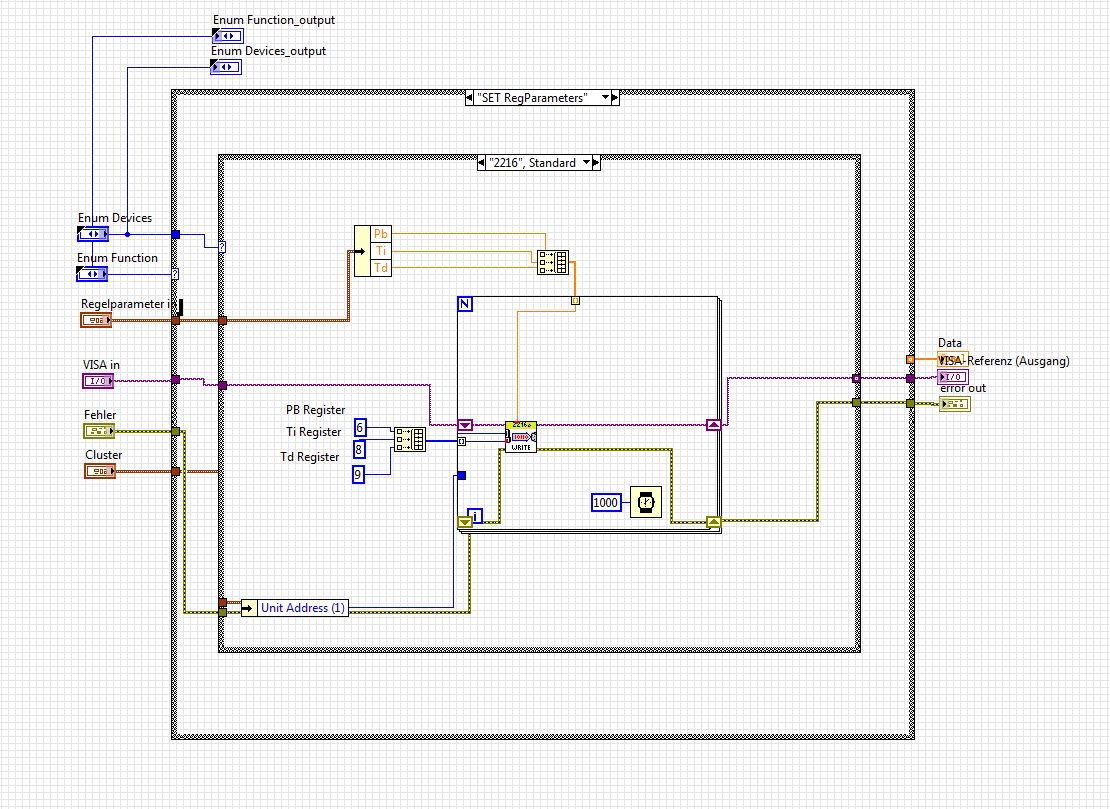Select the VISA-Referenz (Ausgang) indicator terminal
This screenshot has height=809, width=1110.
(952, 377)
